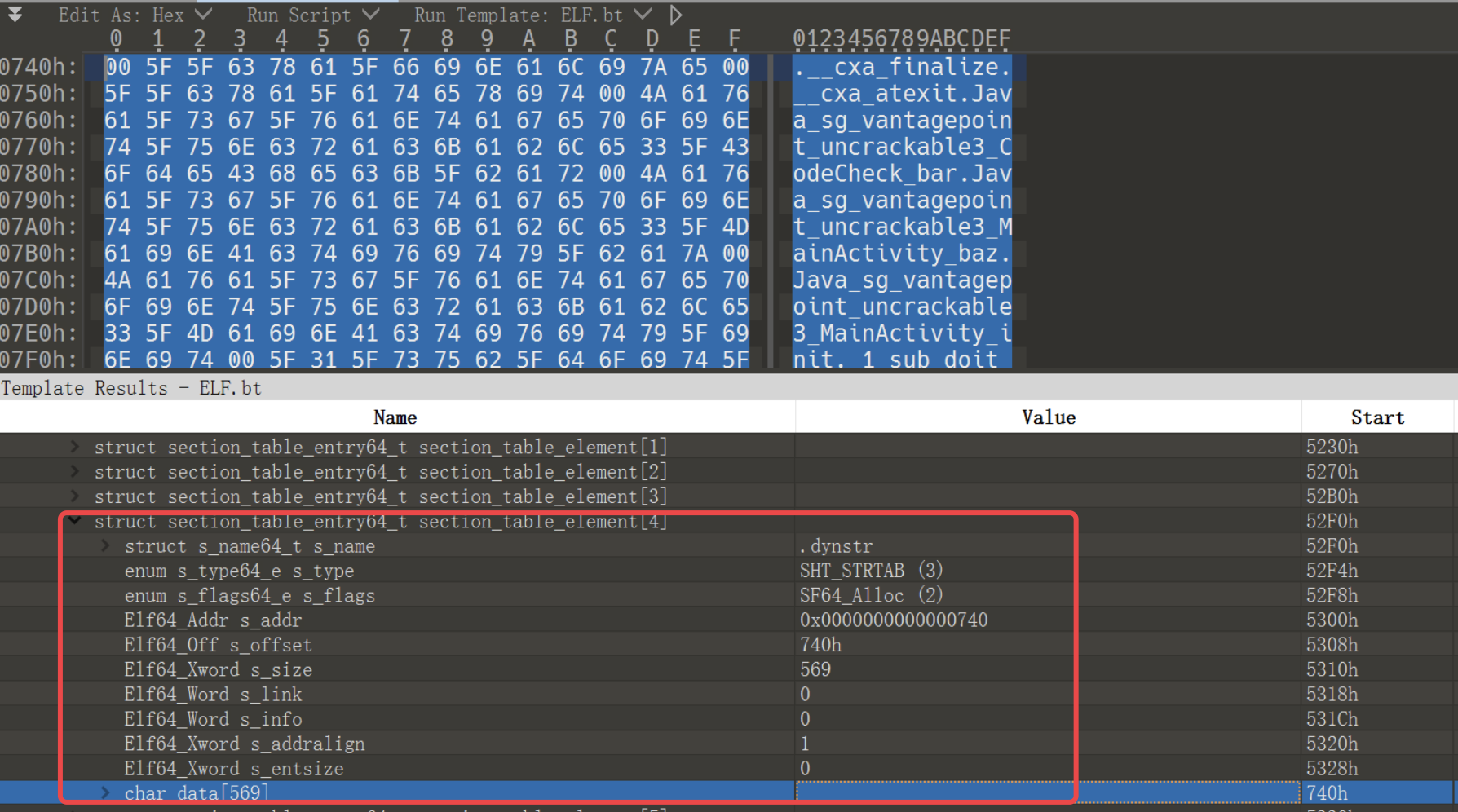Click the first hex byte 00 in row 0740h

pyautogui.click(x=117, y=67)
